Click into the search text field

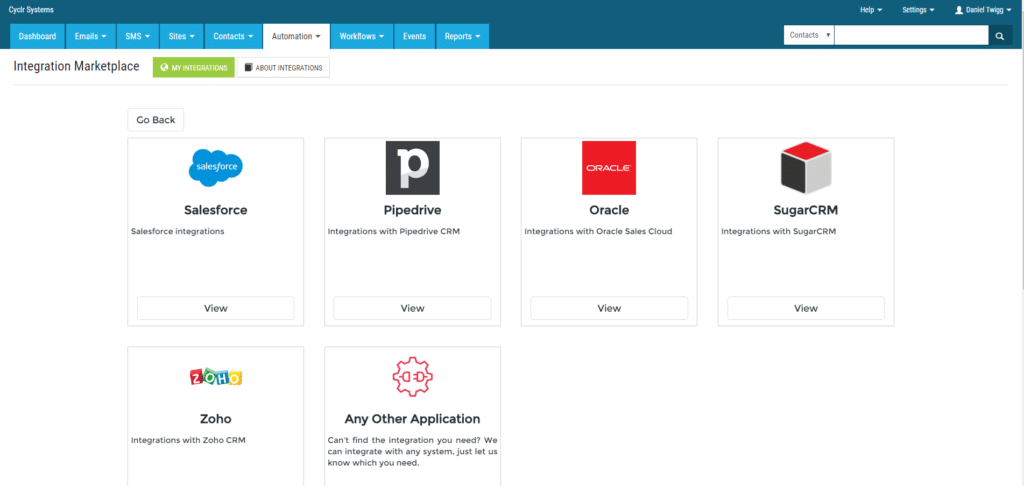(911, 35)
